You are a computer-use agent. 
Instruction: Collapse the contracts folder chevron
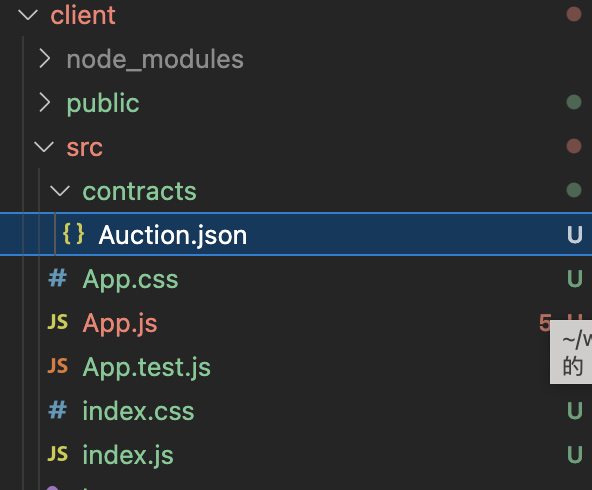(x=60, y=191)
